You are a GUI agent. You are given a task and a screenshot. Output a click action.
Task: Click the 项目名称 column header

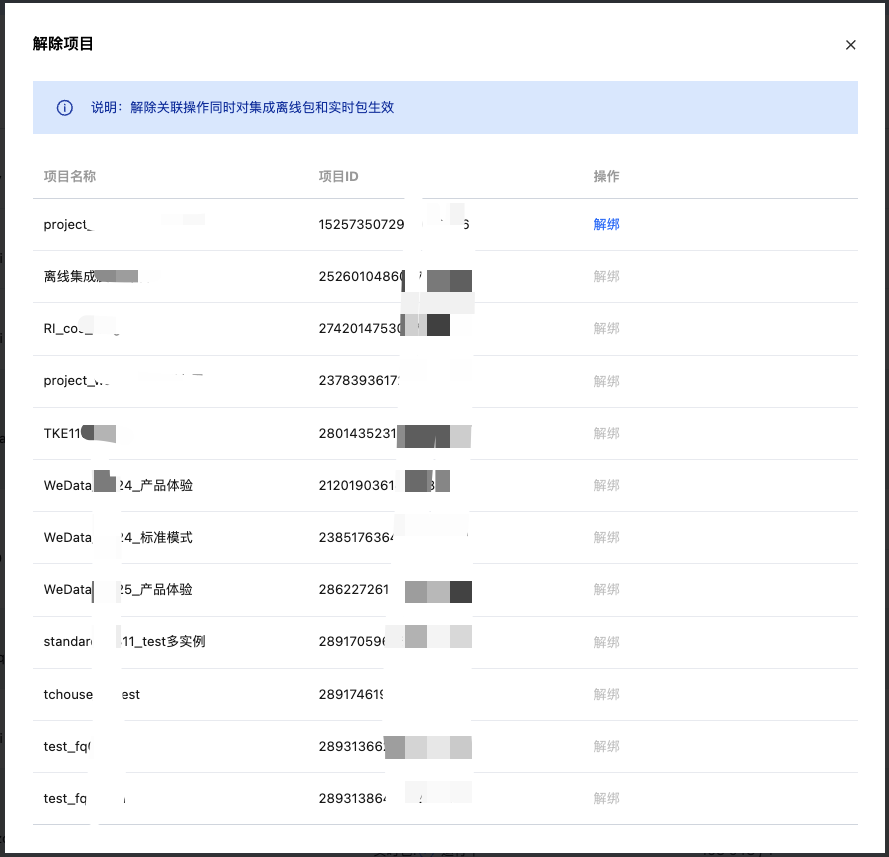70,176
